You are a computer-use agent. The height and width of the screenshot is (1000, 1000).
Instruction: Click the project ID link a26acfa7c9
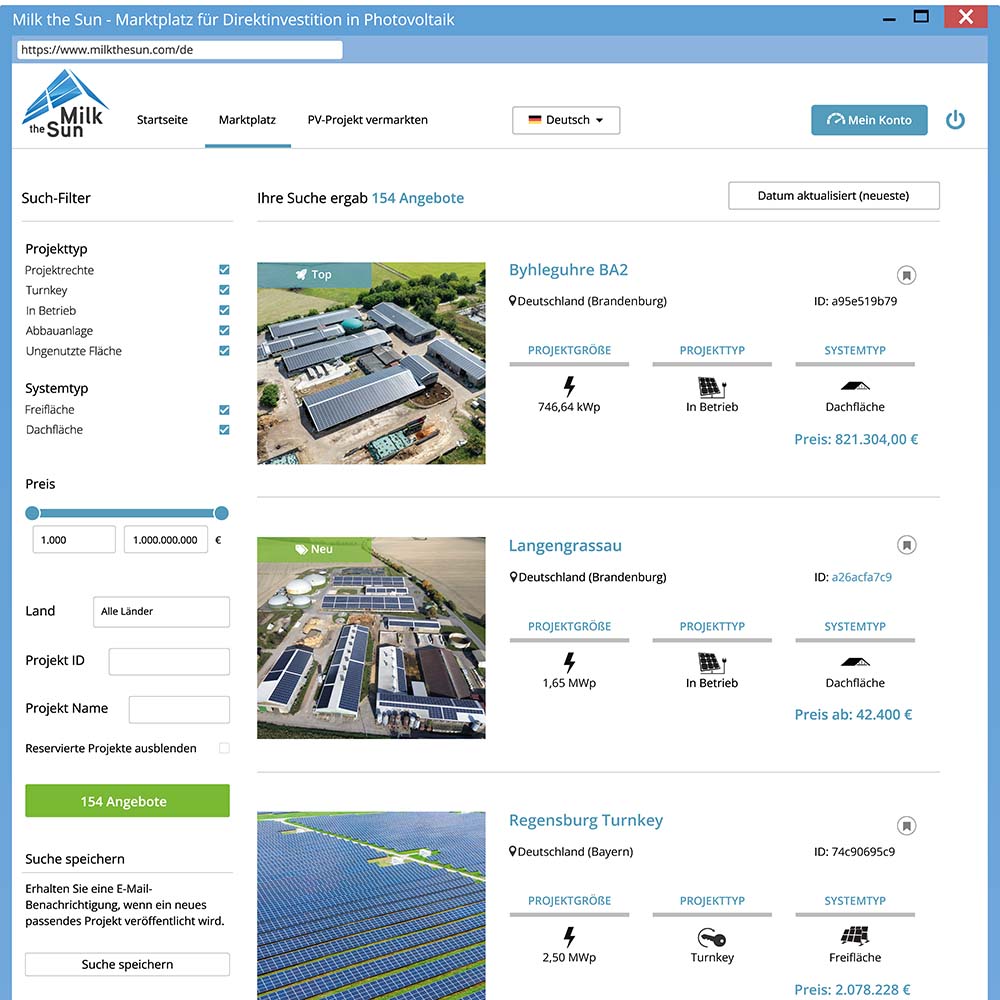(861, 577)
